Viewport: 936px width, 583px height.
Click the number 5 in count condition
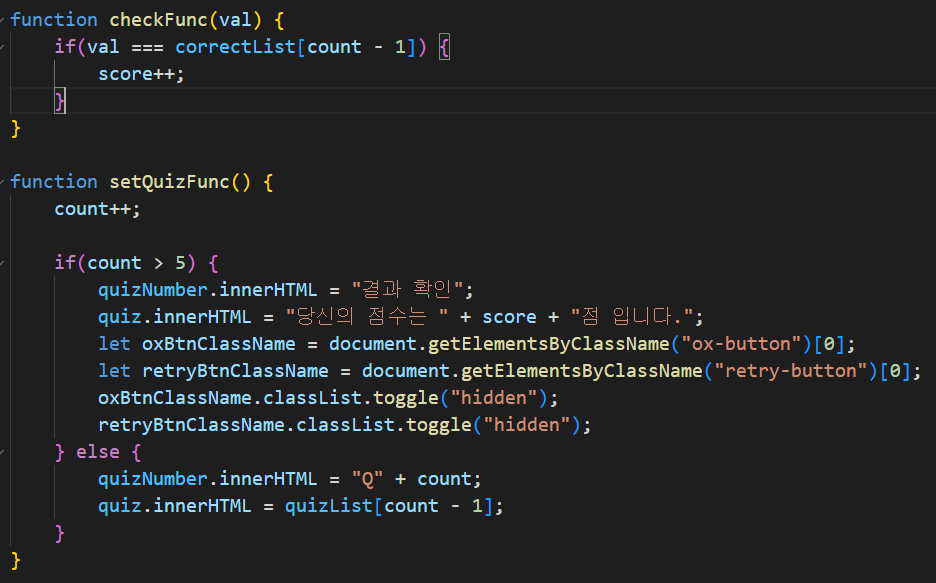tap(180, 263)
